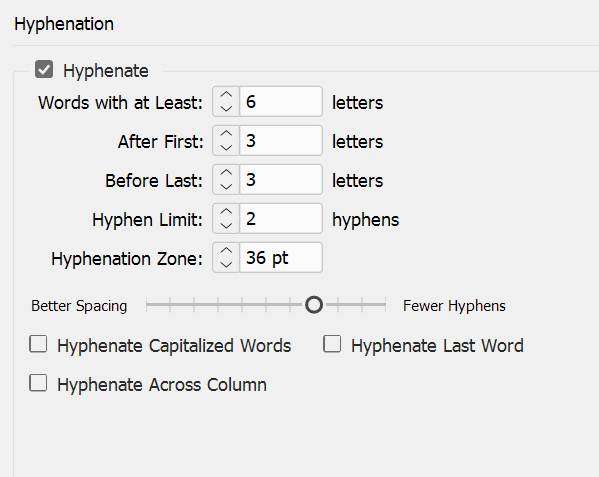Click the Better Spacing slider handle
This screenshot has width=599, height=477.
pyautogui.click(x=314, y=305)
